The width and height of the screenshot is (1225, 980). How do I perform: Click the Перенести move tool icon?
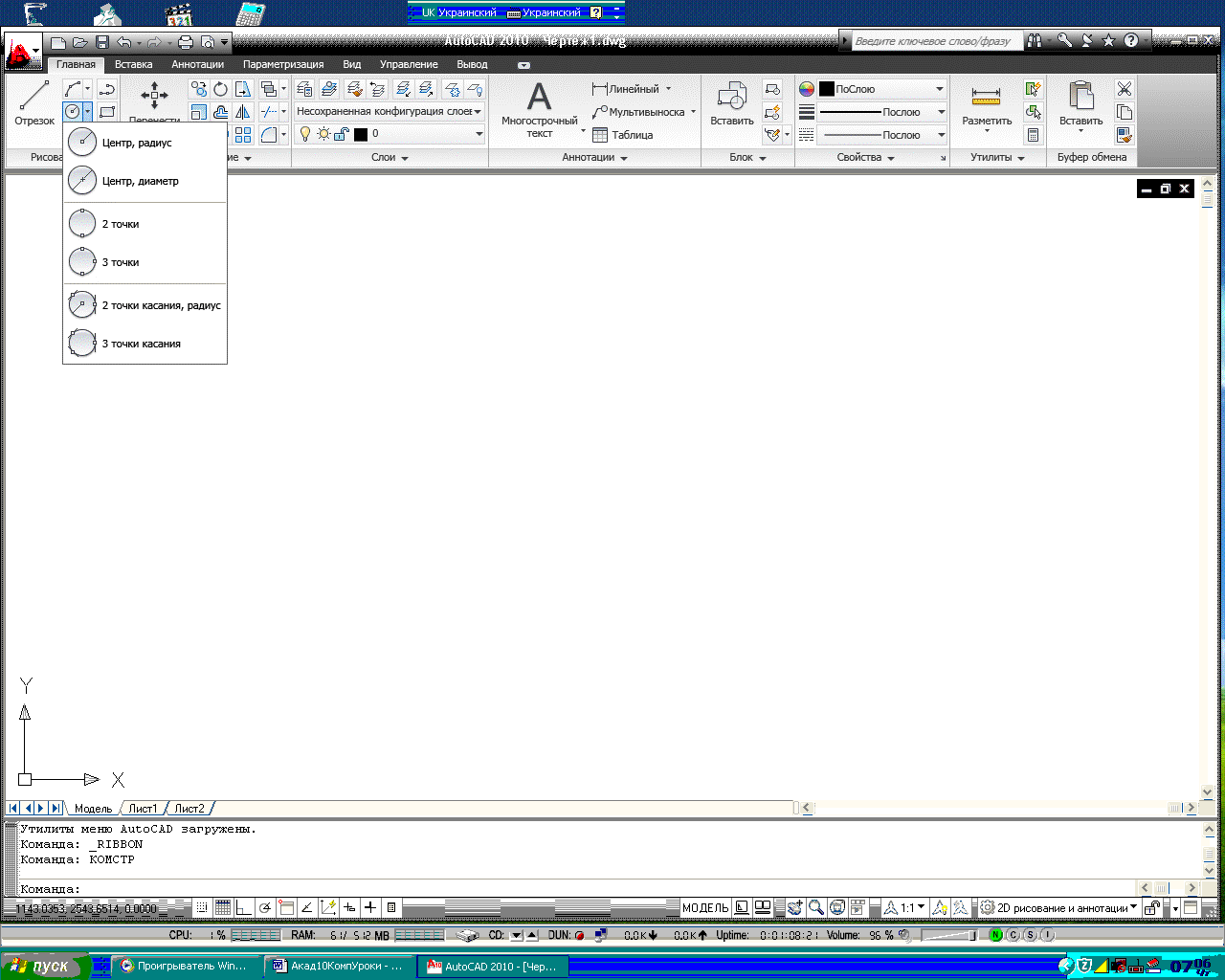pos(154,96)
